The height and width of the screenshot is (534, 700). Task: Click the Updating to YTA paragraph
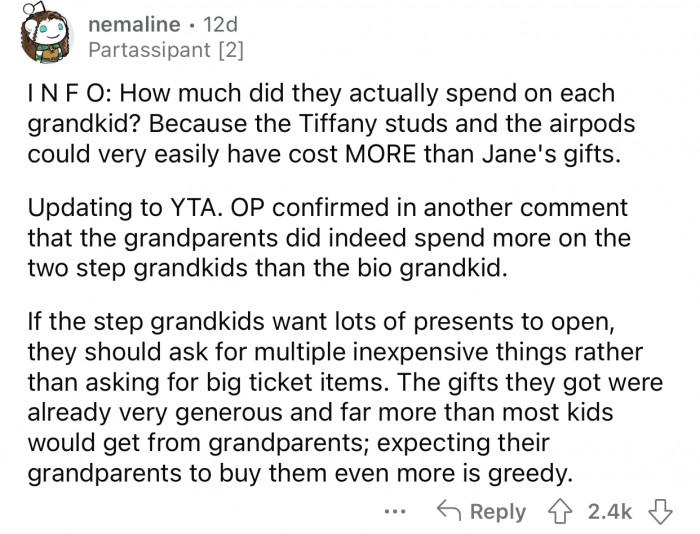pos(329,238)
